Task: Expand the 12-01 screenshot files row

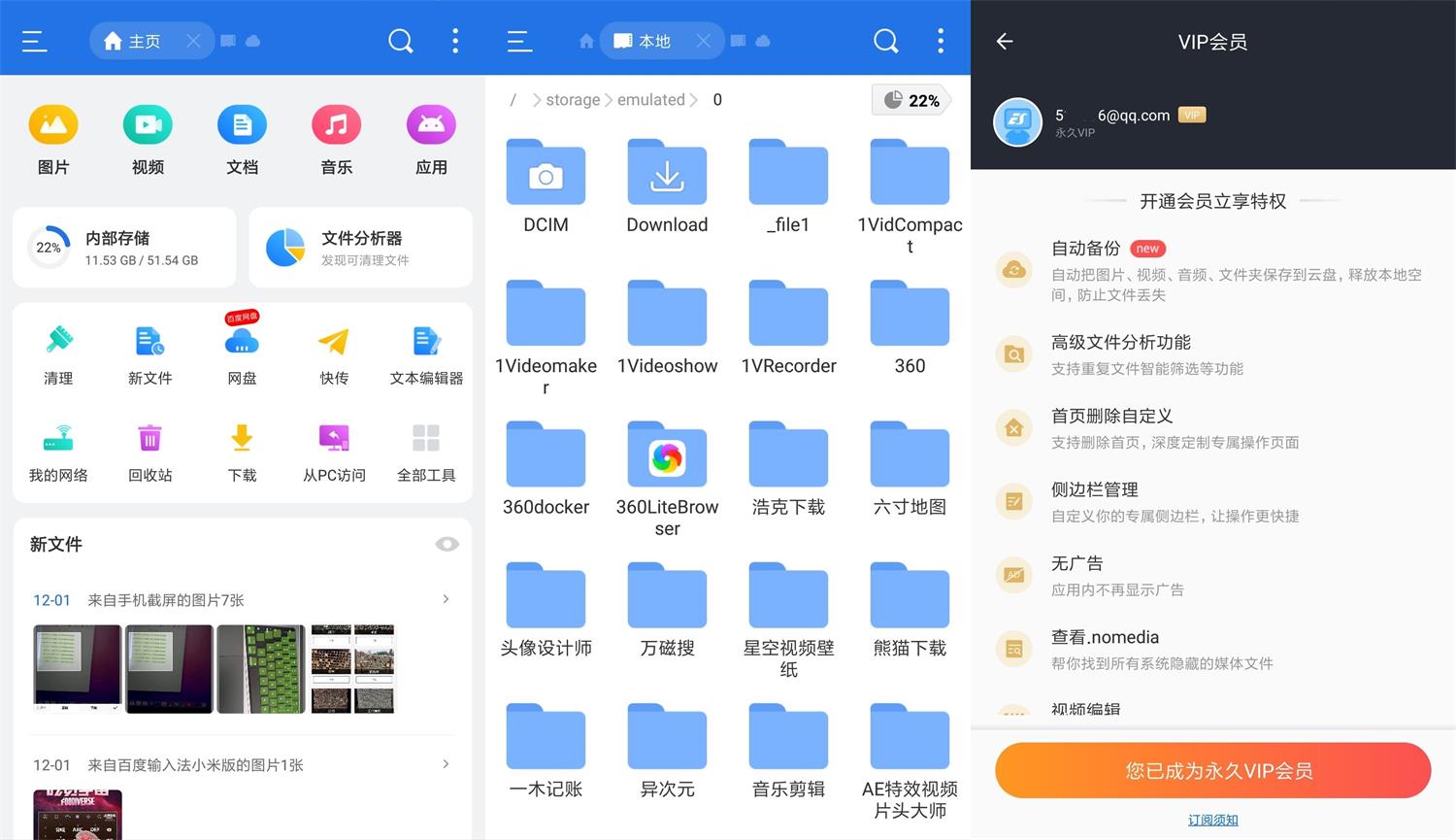Action: [446, 599]
